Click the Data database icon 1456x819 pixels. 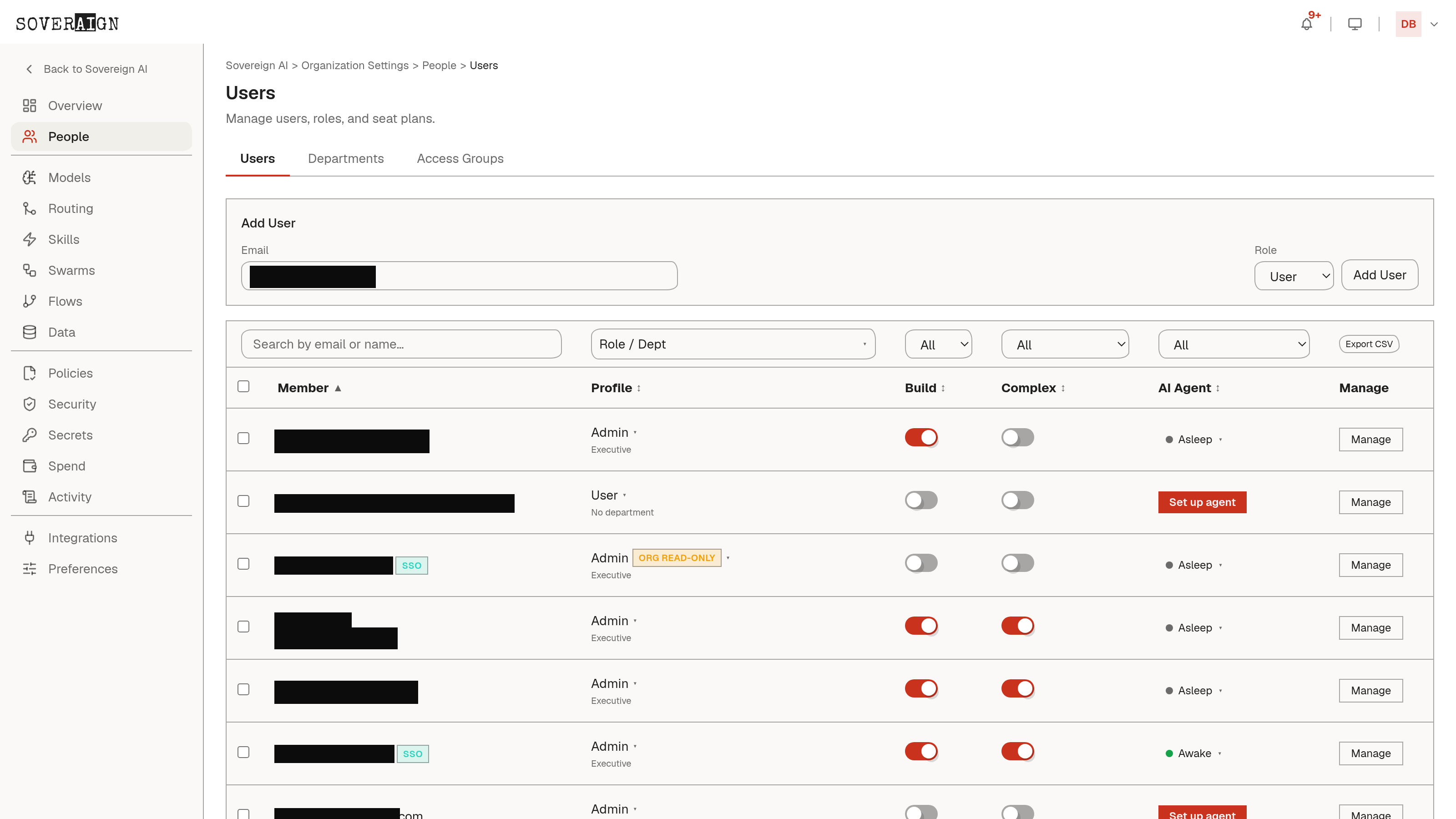pyautogui.click(x=30, y=332)
